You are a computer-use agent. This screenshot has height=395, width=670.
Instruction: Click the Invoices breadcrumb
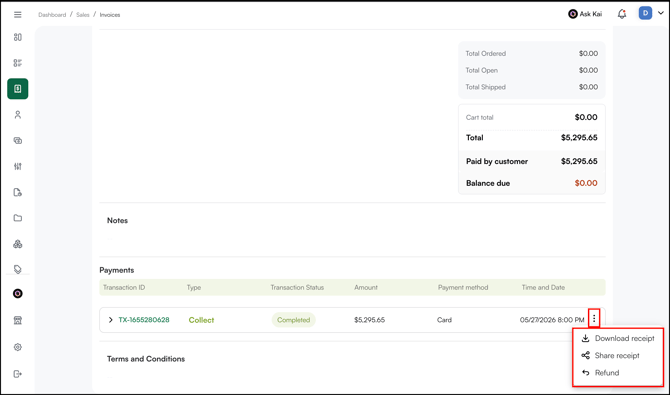[x=110, y=15]
